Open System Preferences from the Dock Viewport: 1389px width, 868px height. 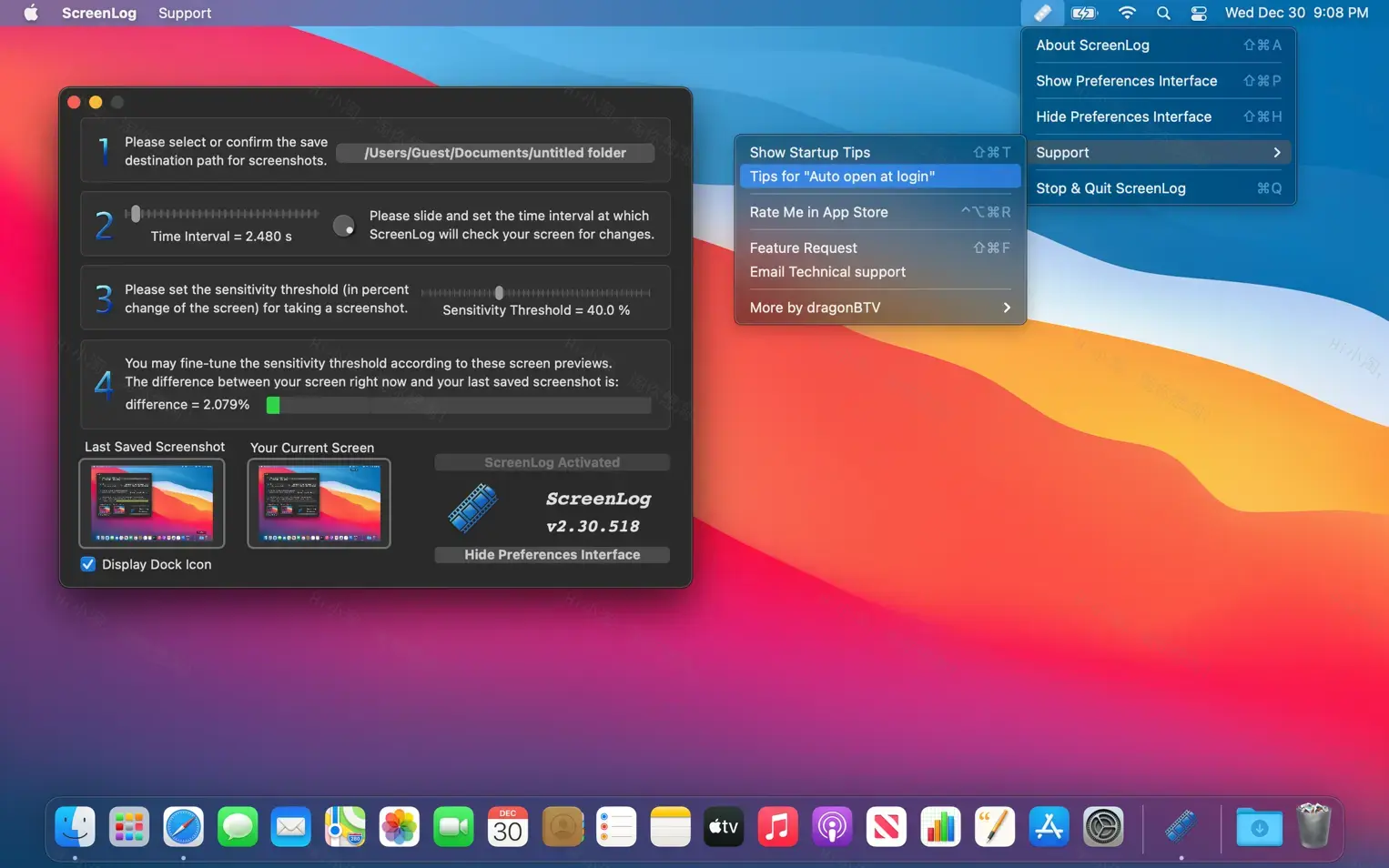click(1103, 827)
